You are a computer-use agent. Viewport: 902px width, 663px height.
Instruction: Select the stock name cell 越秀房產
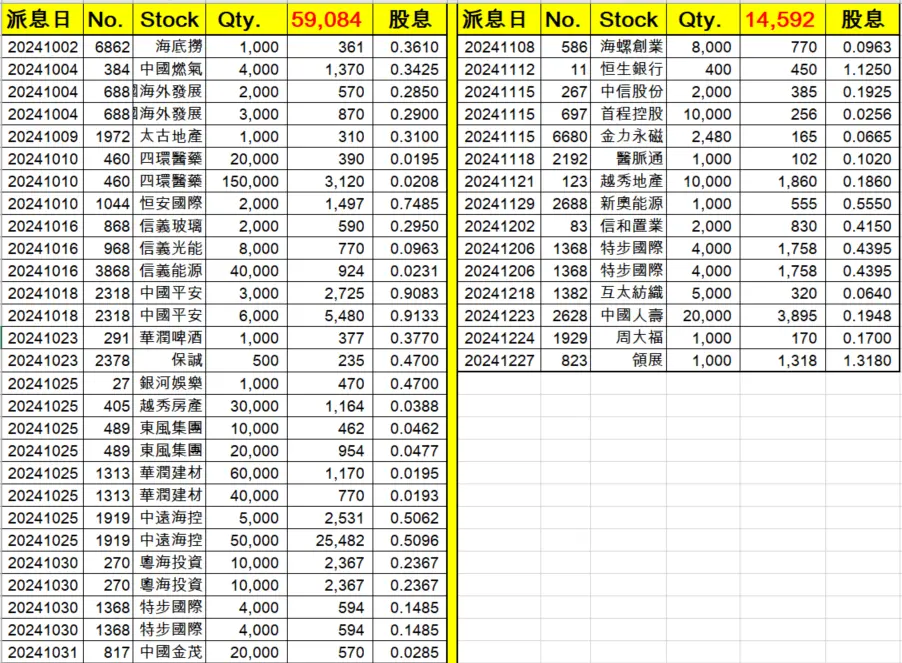click(x=169, y=406)
